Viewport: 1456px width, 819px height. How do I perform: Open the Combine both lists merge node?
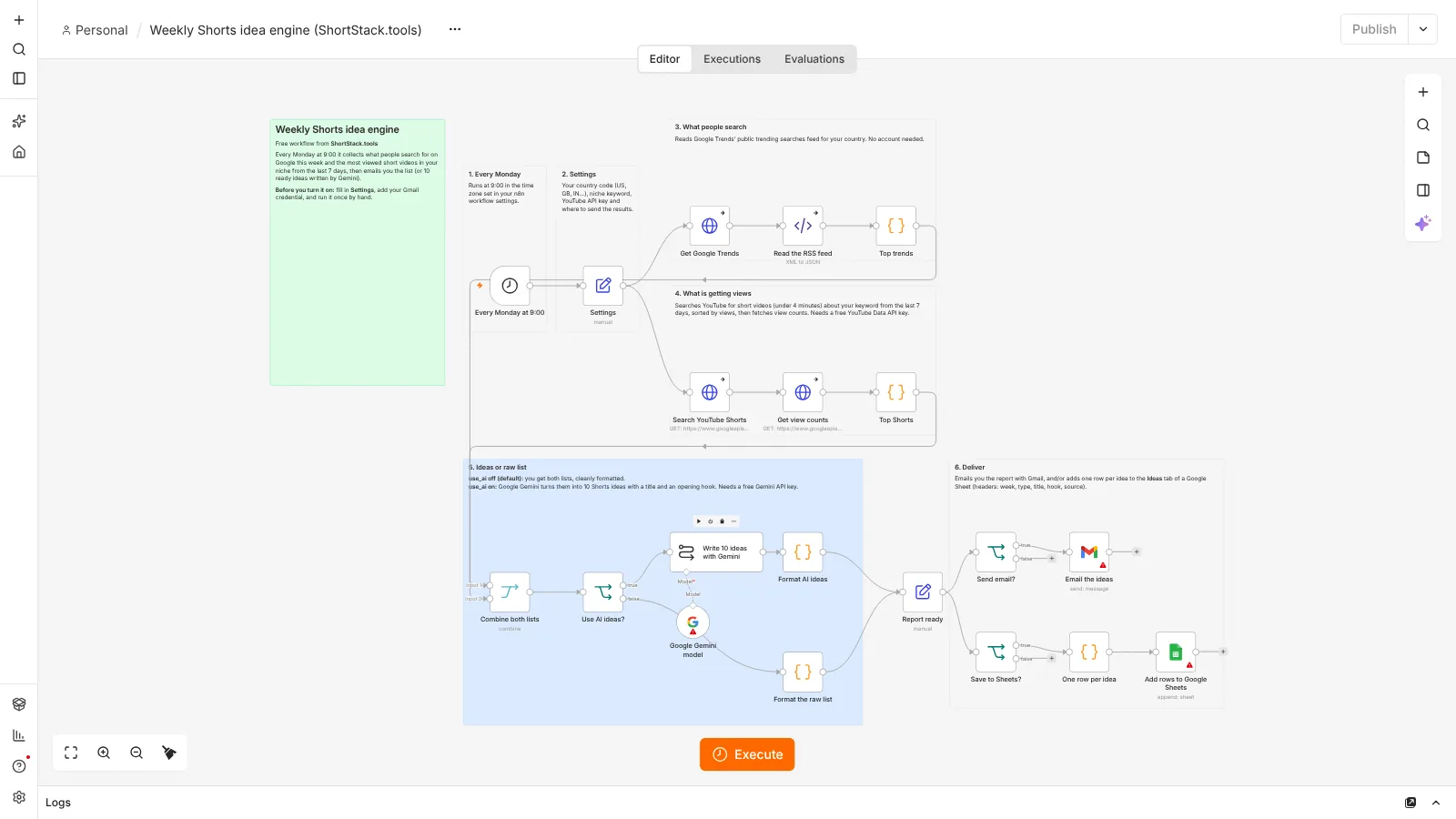point(510,591)
